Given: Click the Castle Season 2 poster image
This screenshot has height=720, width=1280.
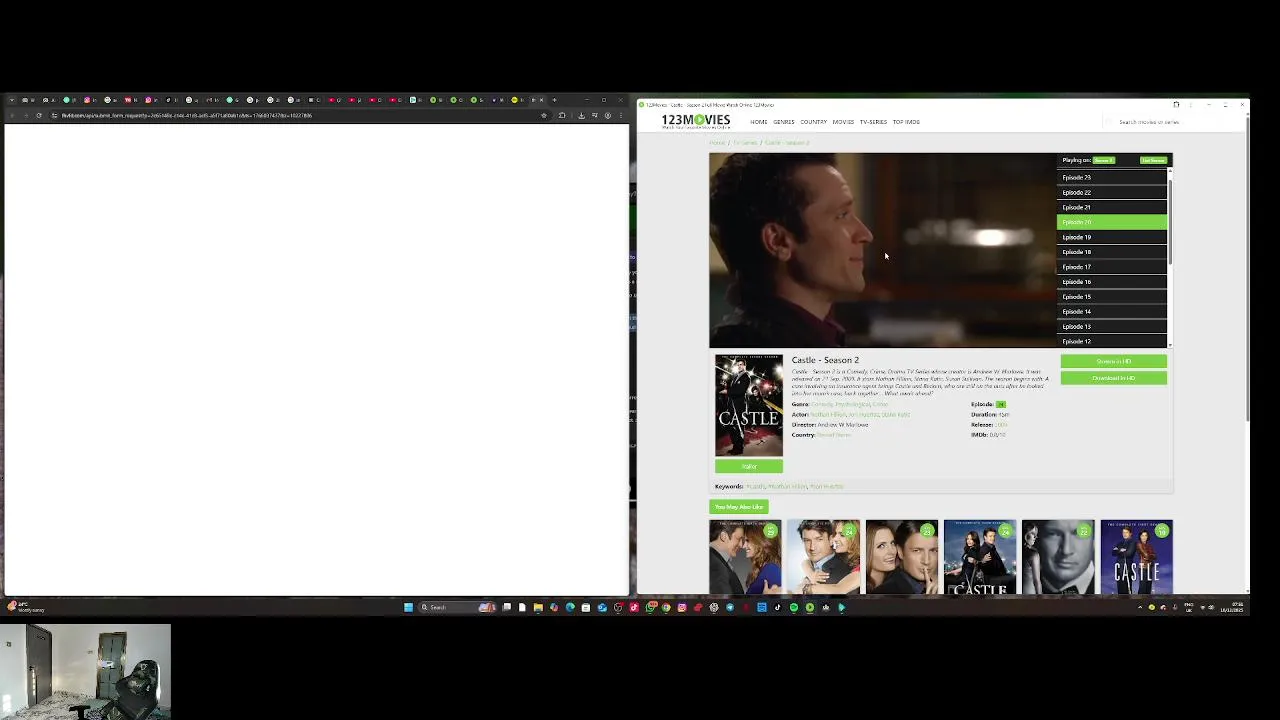Looking at the screenshot, I should (749, 405).
